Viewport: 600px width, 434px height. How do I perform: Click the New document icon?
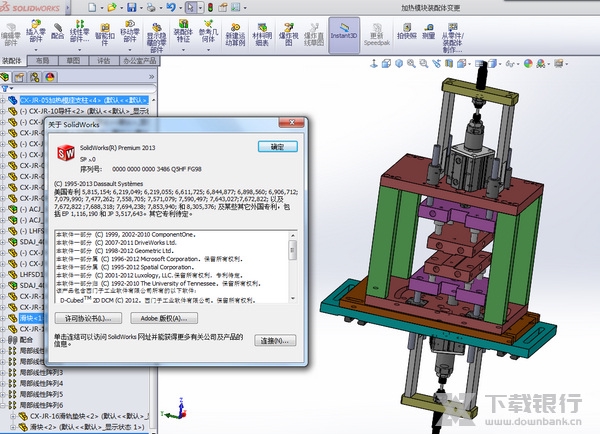[92, 7]
